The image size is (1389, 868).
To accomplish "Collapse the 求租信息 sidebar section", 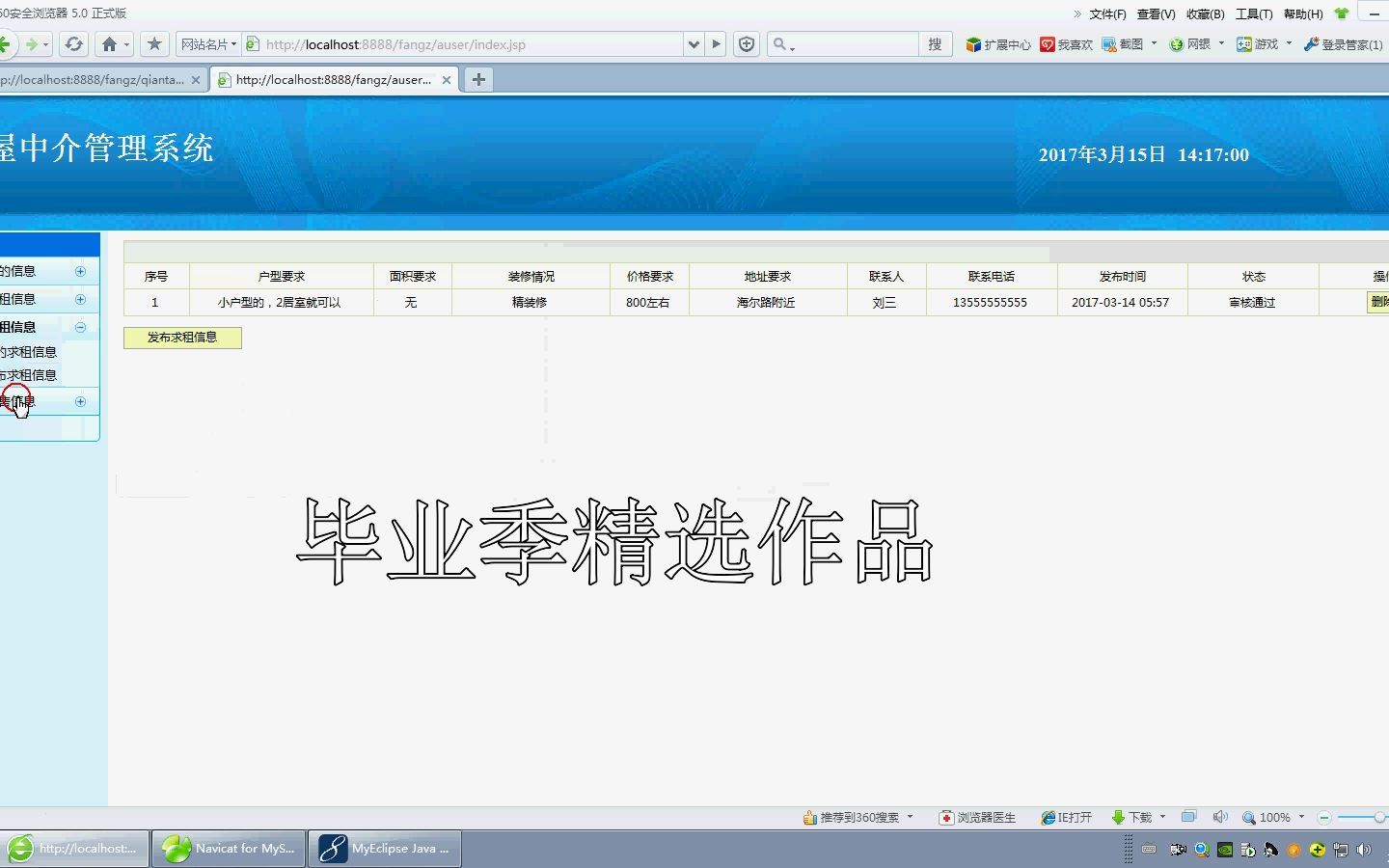I will 79,327.
